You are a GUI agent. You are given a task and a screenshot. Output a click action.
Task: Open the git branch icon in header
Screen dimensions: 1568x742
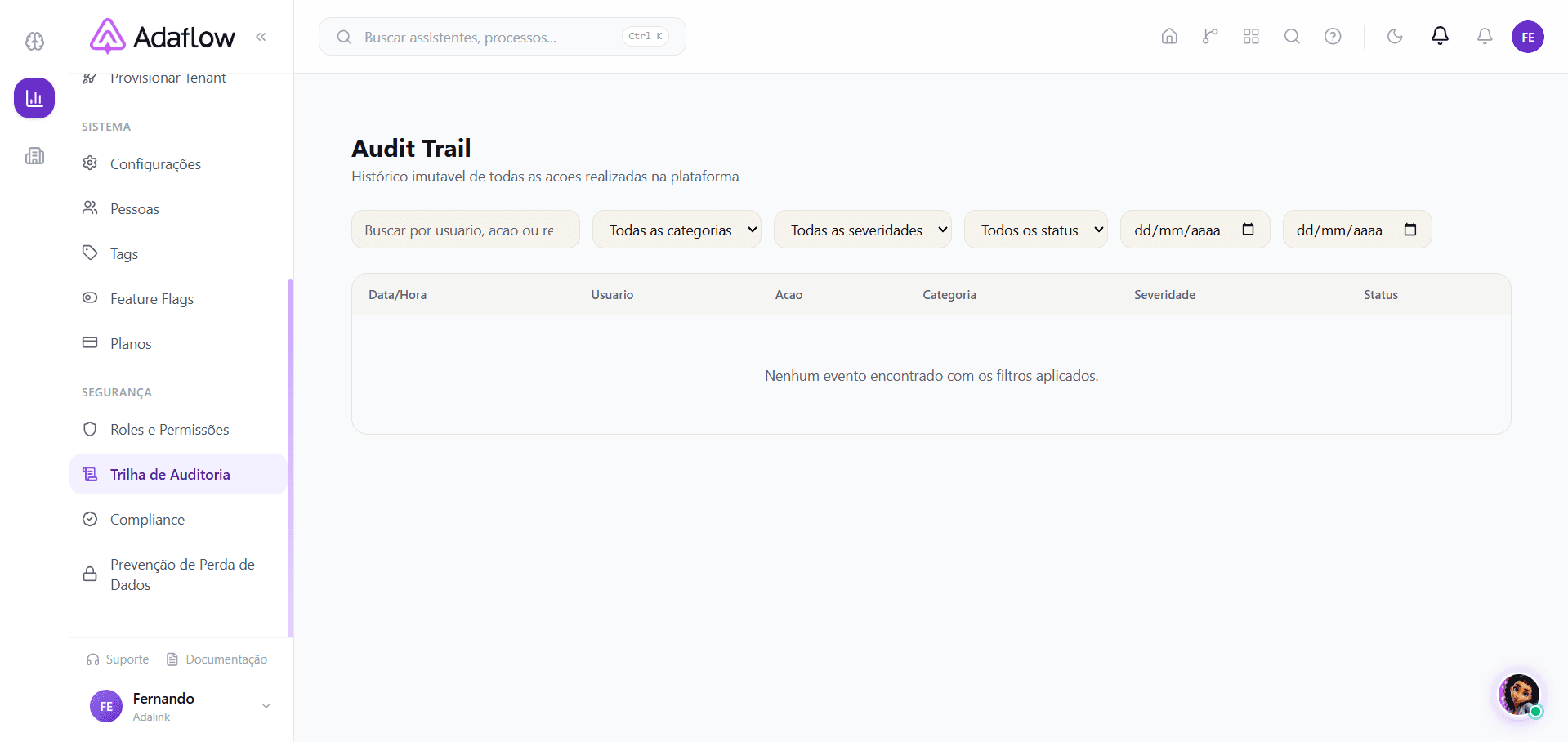(1210, 37)
